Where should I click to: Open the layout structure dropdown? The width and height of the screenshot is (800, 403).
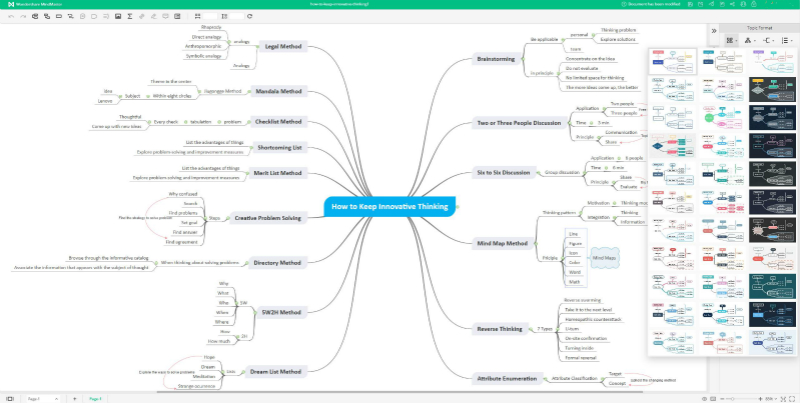750,40
